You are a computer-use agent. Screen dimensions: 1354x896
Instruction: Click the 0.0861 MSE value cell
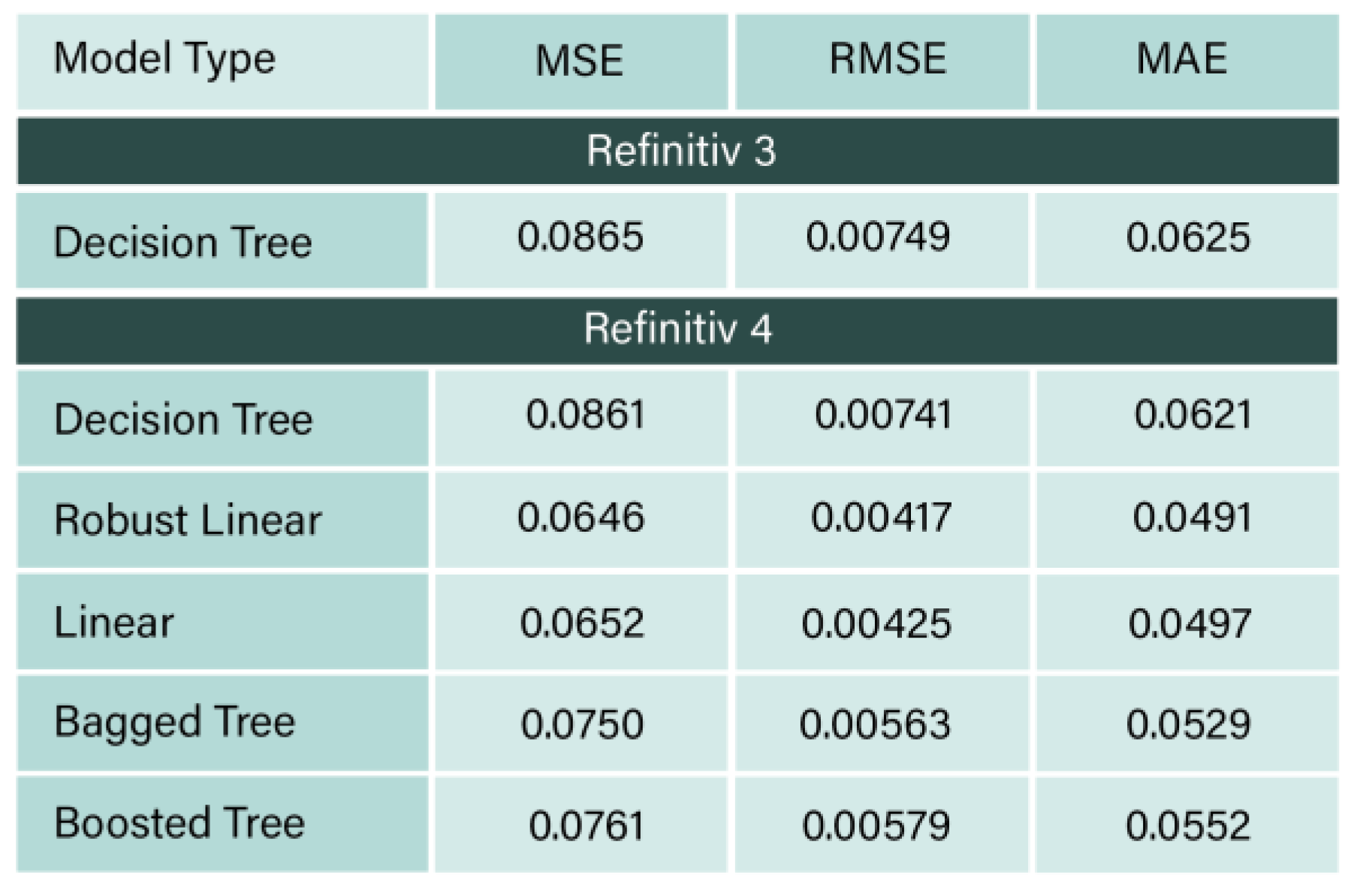click(x=585, y=415)
